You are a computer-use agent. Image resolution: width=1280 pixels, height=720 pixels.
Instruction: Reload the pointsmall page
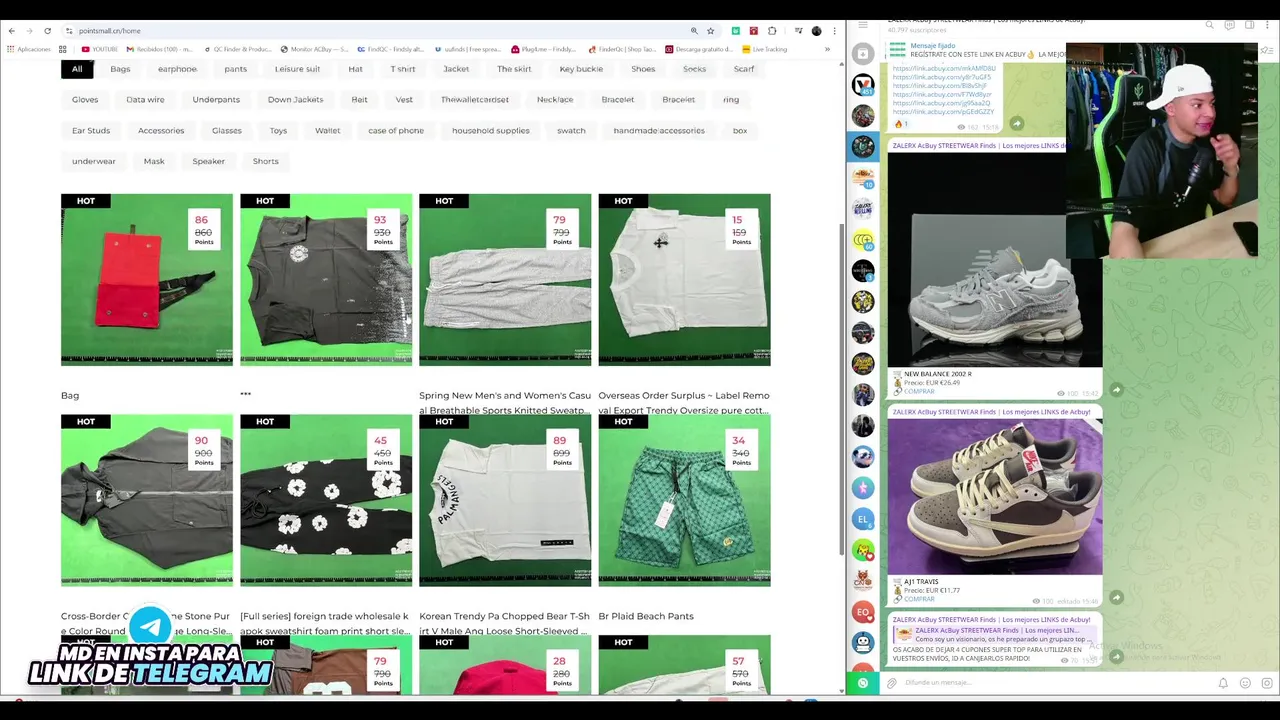coord(47,31)
